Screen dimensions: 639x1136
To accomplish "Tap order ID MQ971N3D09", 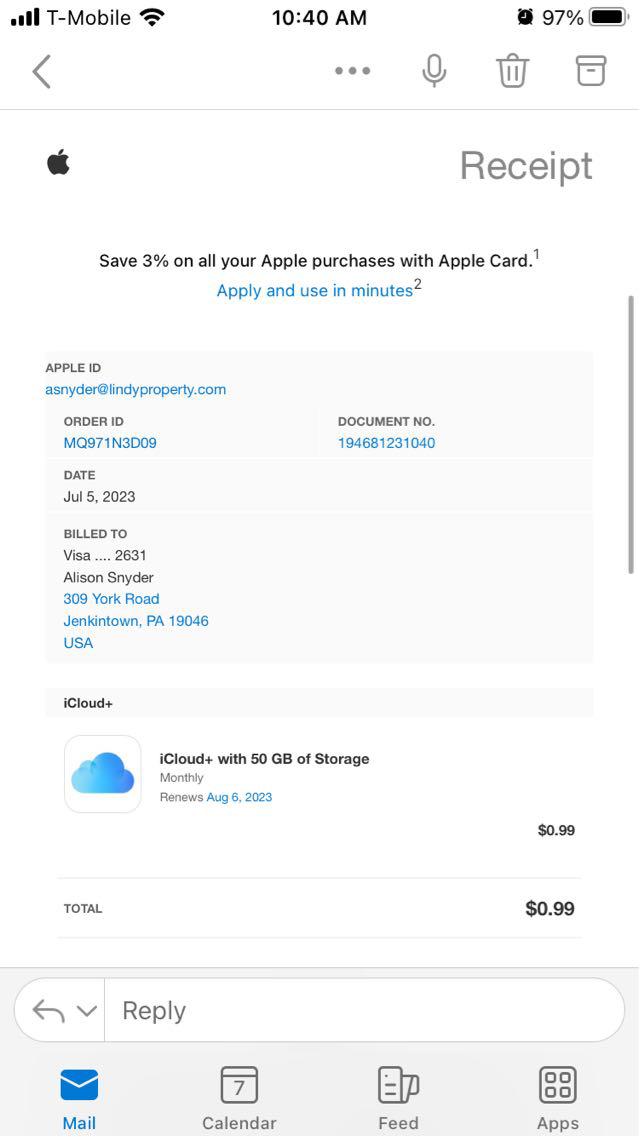I will pos(110,443).
